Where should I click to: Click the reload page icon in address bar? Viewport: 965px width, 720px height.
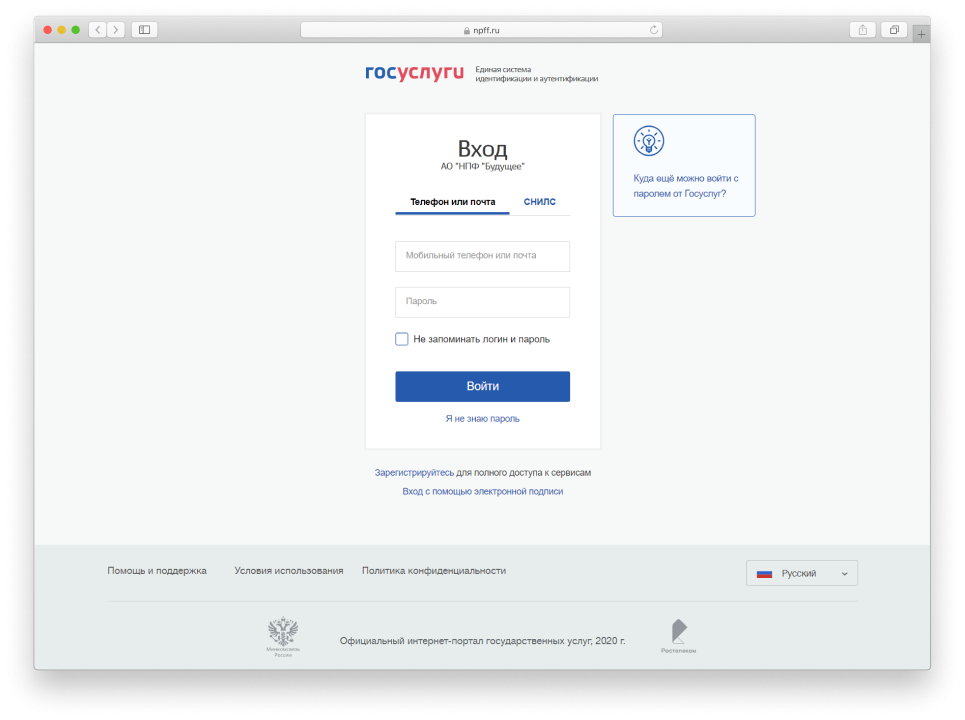[654, 30]
